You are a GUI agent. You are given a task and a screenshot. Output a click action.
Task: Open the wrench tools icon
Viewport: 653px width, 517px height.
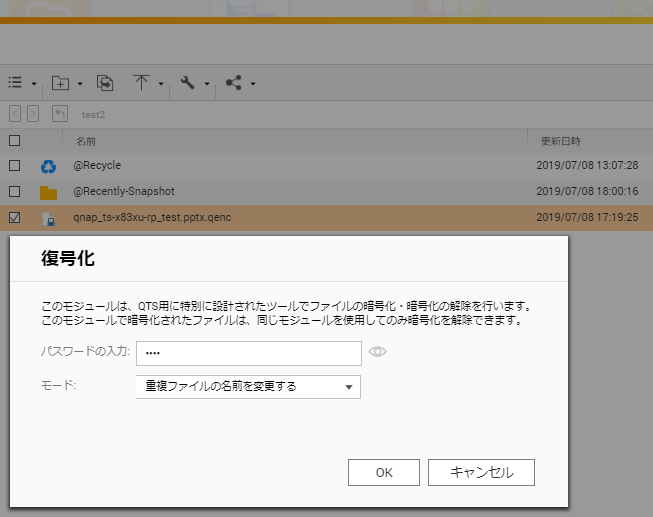(187, 83)
